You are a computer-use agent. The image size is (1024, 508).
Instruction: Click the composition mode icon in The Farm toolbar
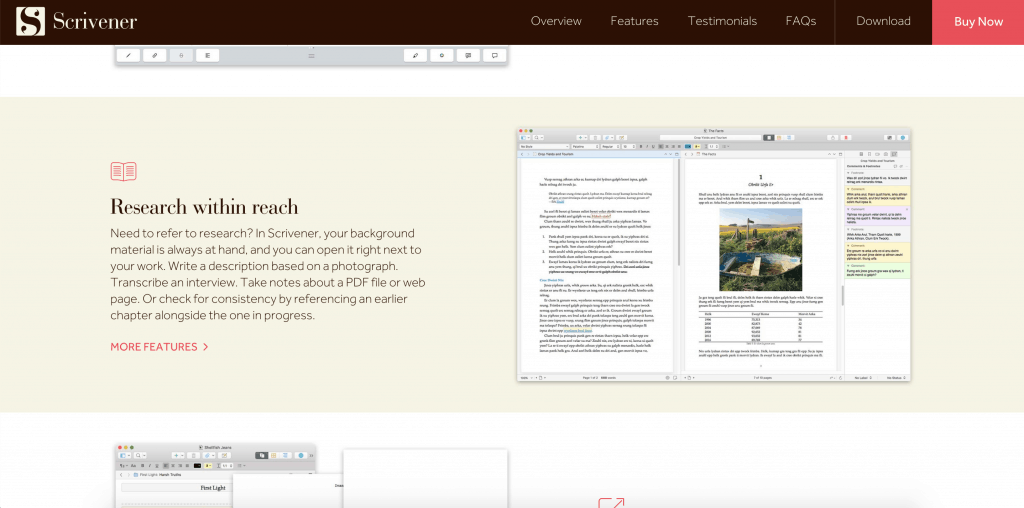[x=889, y=138]
